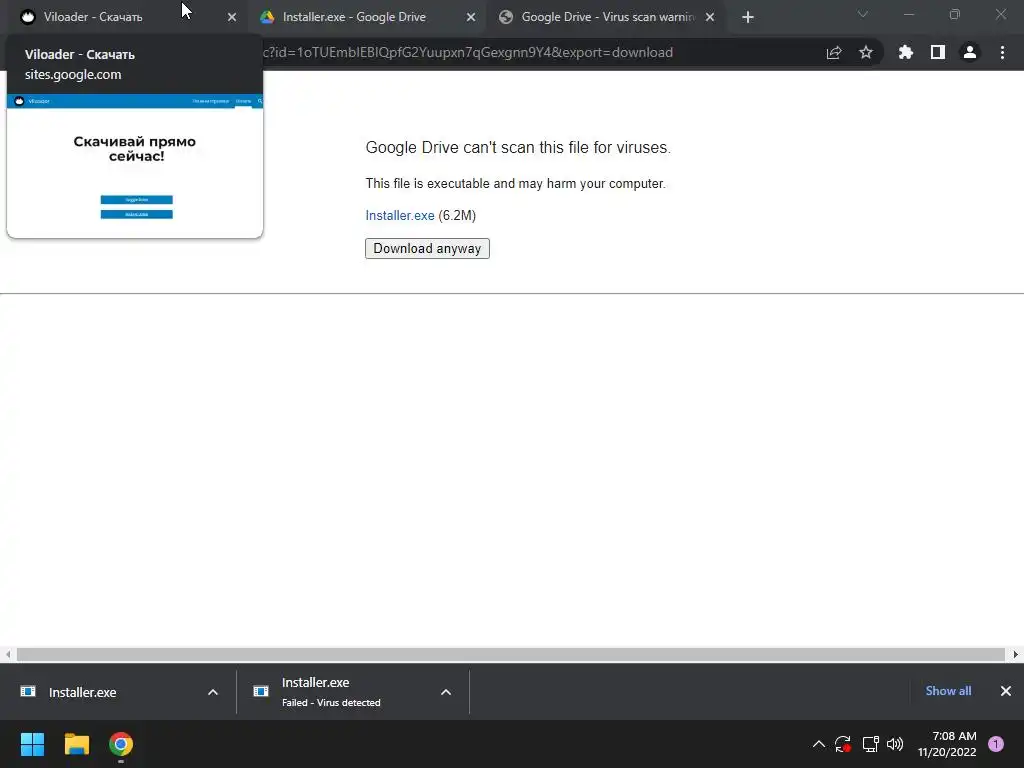Open the Installer.exe file link
Viewport: 1024px width, 768px height.
coord(400,216)
